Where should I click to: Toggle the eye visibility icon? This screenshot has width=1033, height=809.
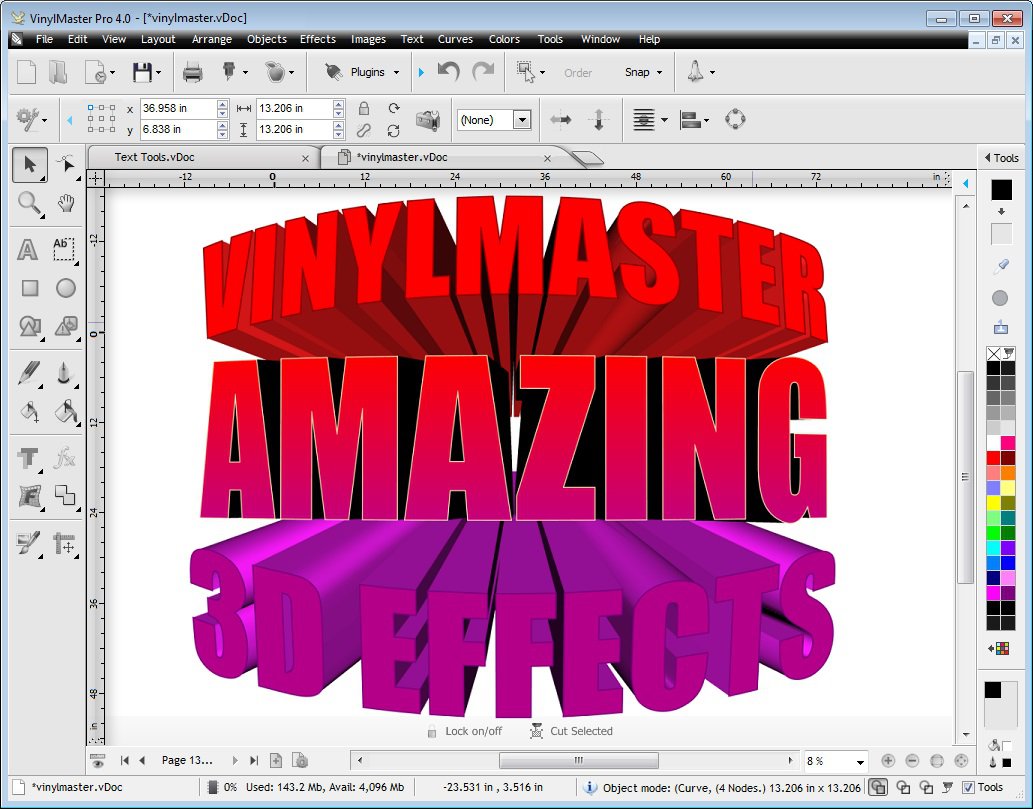[x=98, y=761]
